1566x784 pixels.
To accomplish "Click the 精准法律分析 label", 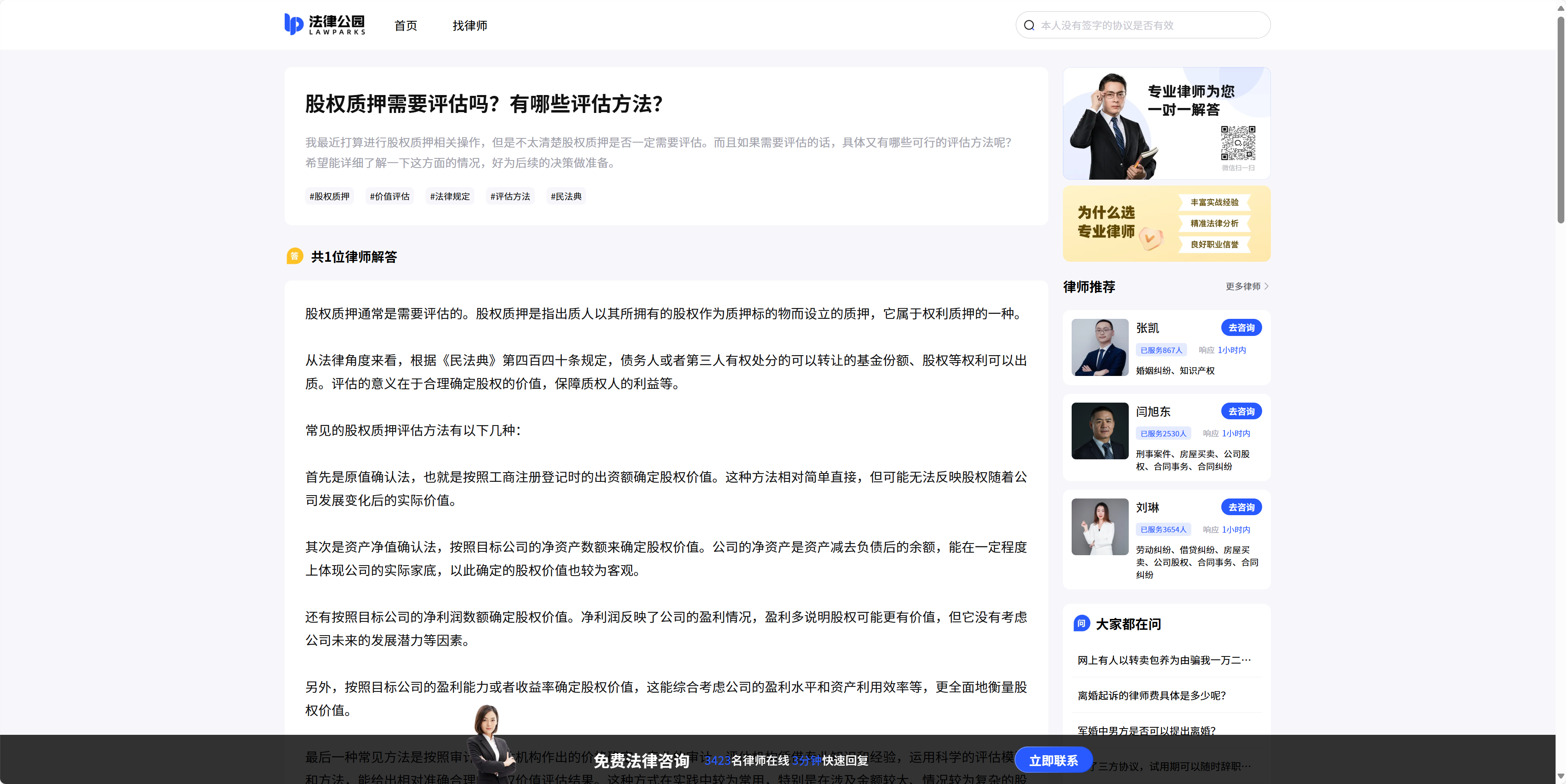I will coord(1214,224).
